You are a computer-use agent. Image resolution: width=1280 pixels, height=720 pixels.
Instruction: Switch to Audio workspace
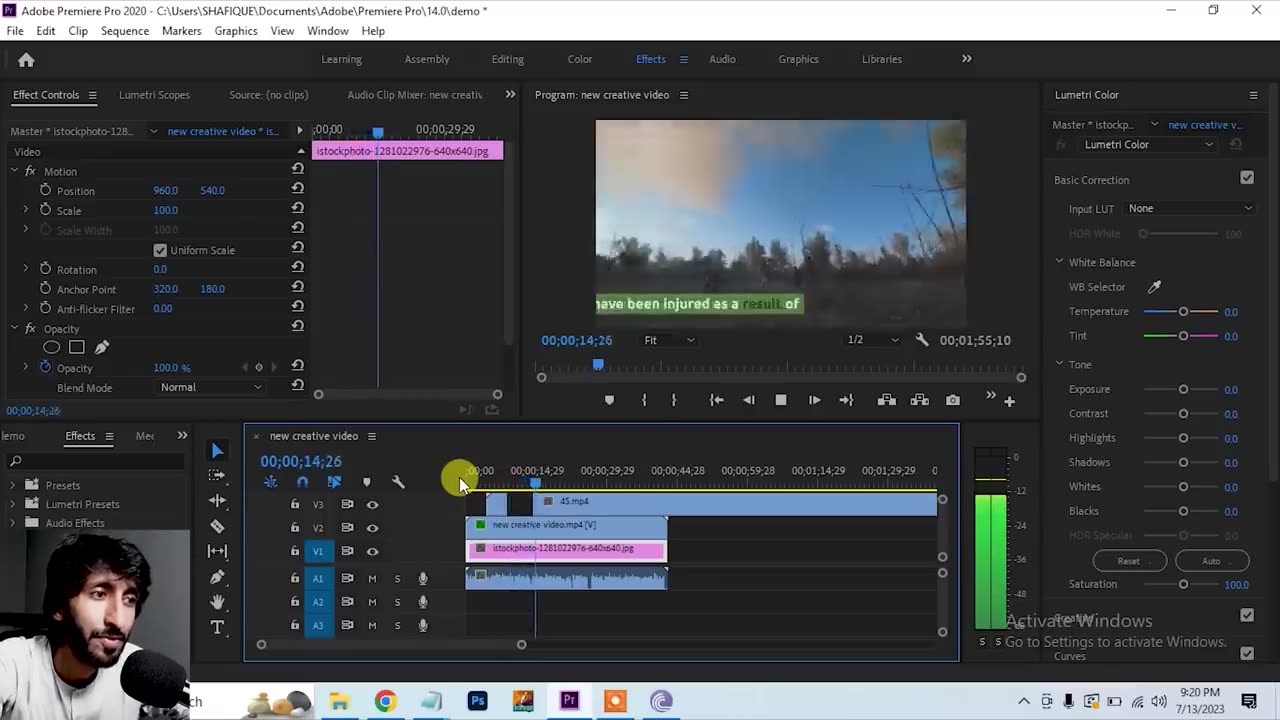[x=722, y=59]
